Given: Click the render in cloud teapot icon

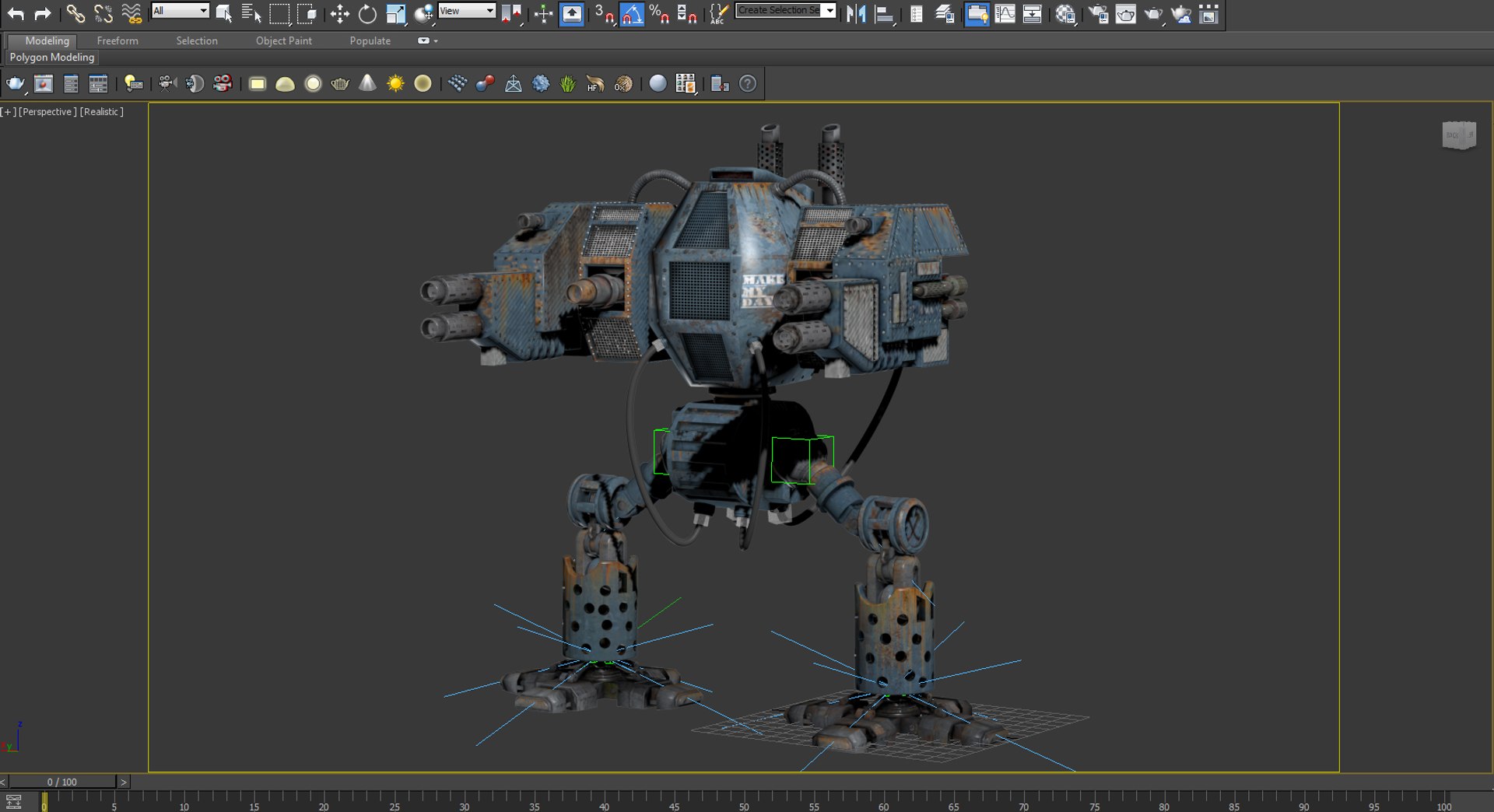Looking at the screenshot, I should click(x=1181, y=13).
